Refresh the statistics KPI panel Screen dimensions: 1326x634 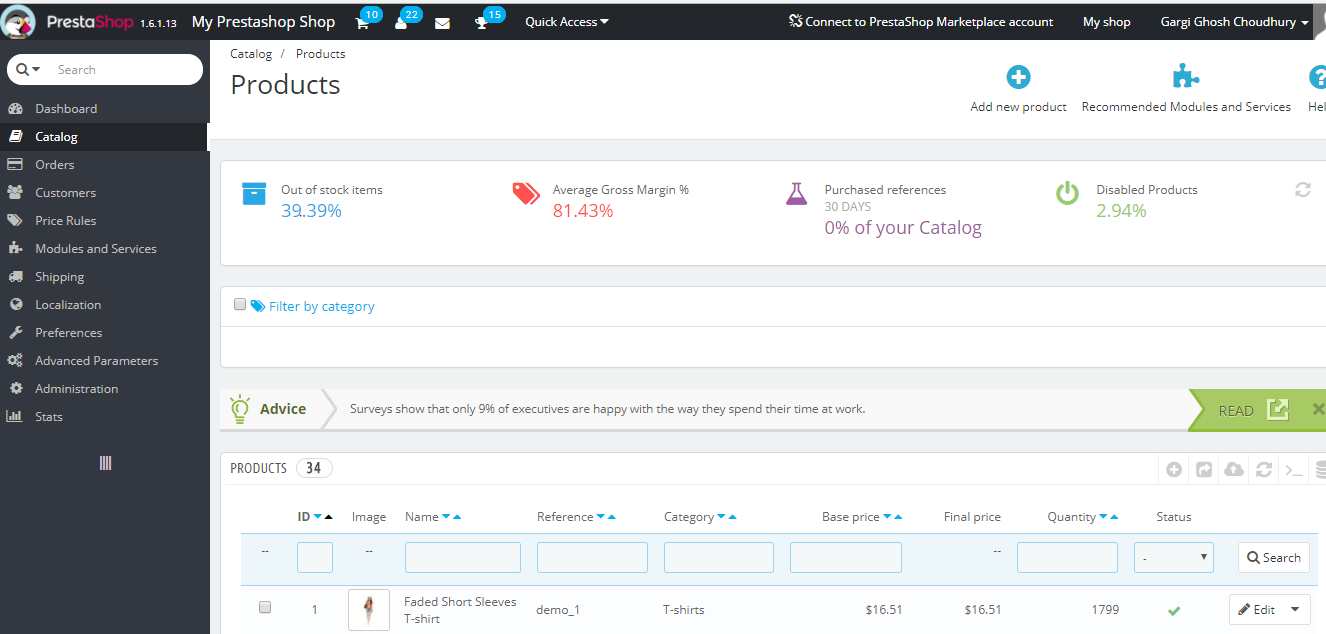coord(1302,189)
